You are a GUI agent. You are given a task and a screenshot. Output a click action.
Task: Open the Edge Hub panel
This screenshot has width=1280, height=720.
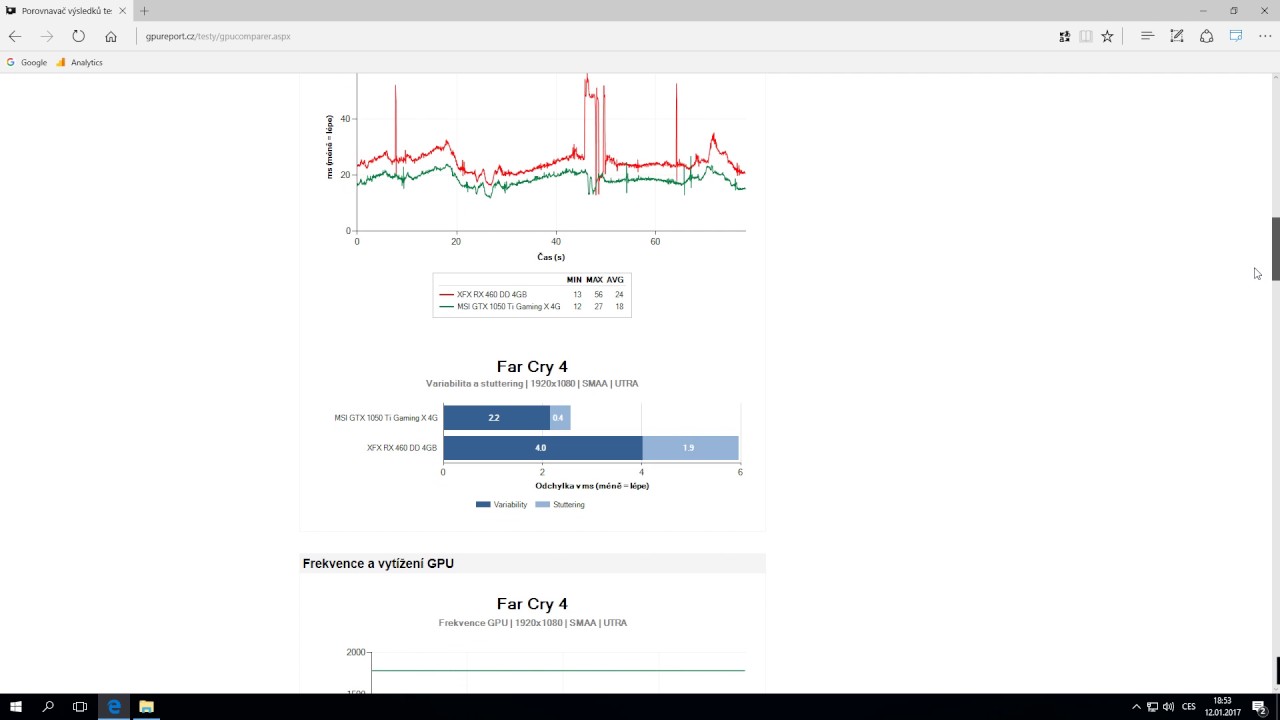coord(1147,36)
